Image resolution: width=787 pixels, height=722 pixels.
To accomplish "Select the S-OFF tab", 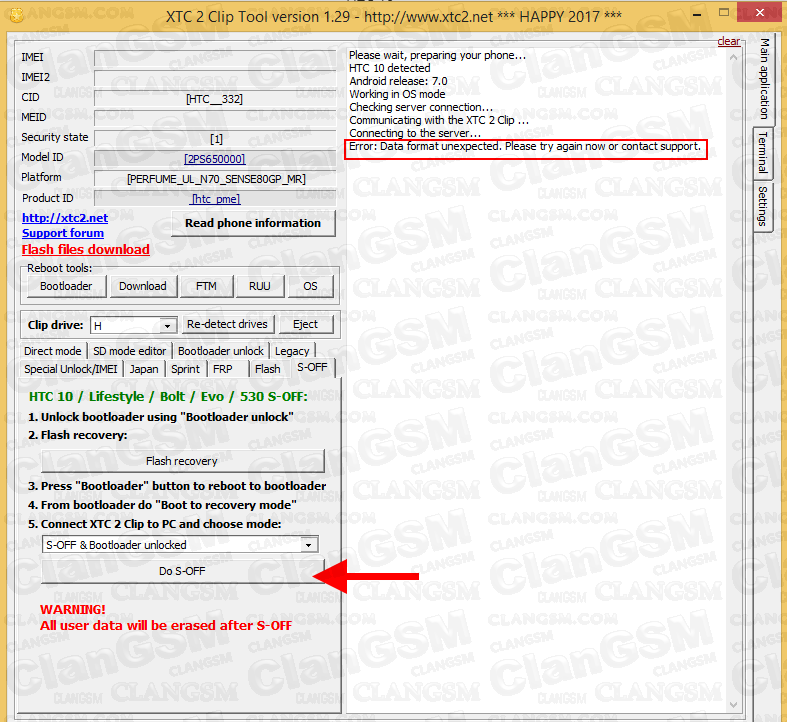I will click(x=312, y=368).
